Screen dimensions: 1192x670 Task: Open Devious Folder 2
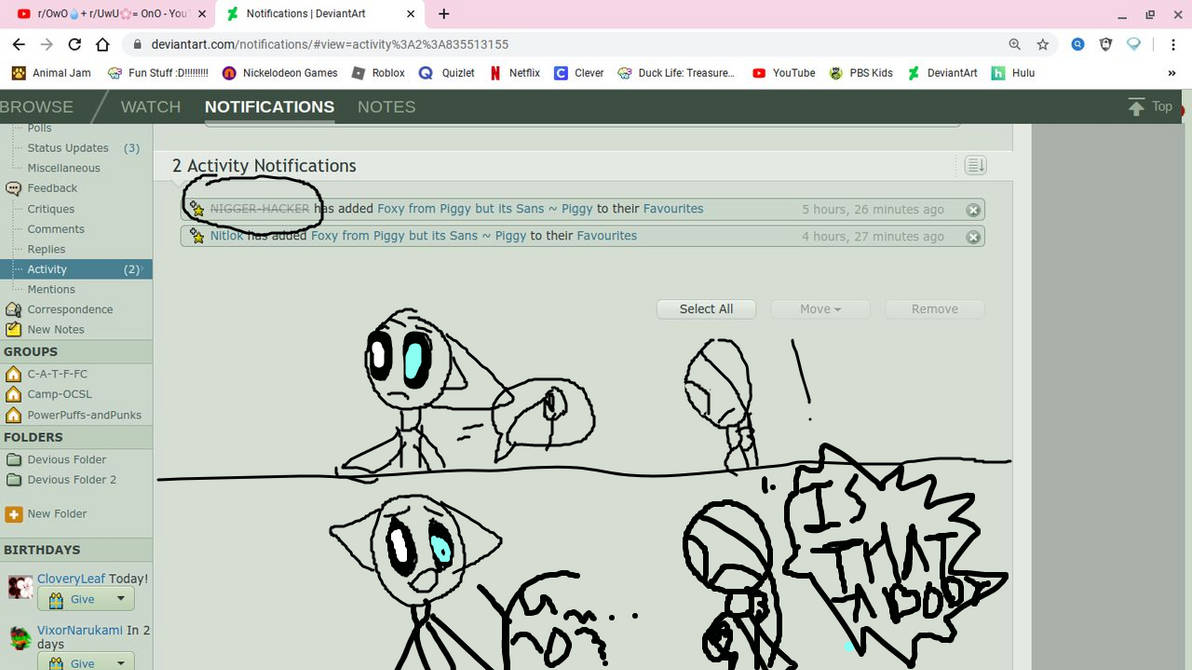(71, 480)
